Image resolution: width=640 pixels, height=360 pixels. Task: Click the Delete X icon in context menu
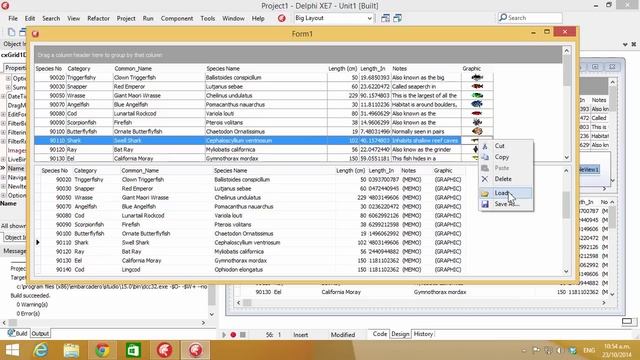(x=485, y=179)
